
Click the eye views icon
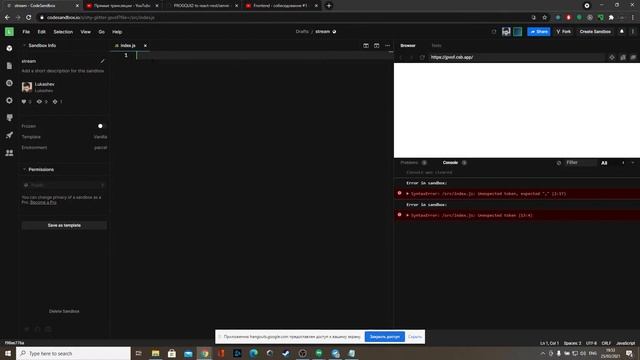click(x=39, y=102)
